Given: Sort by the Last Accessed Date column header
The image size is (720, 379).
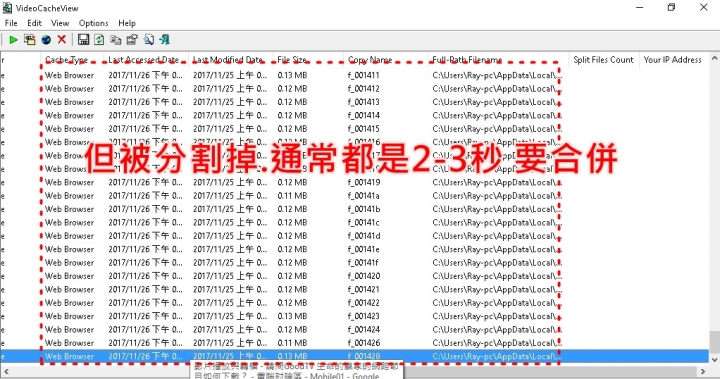Looking at the screenshot, I should 146,60.
